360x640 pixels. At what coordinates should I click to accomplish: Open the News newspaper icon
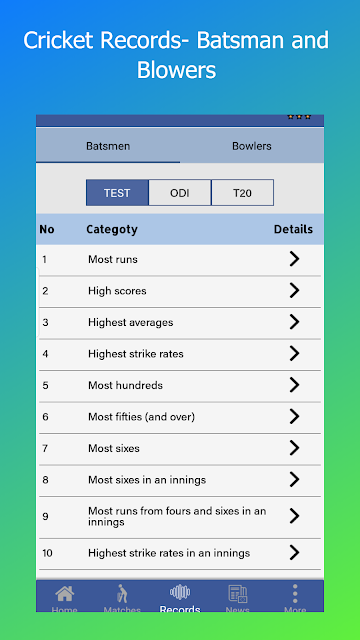tap(238, 594)
